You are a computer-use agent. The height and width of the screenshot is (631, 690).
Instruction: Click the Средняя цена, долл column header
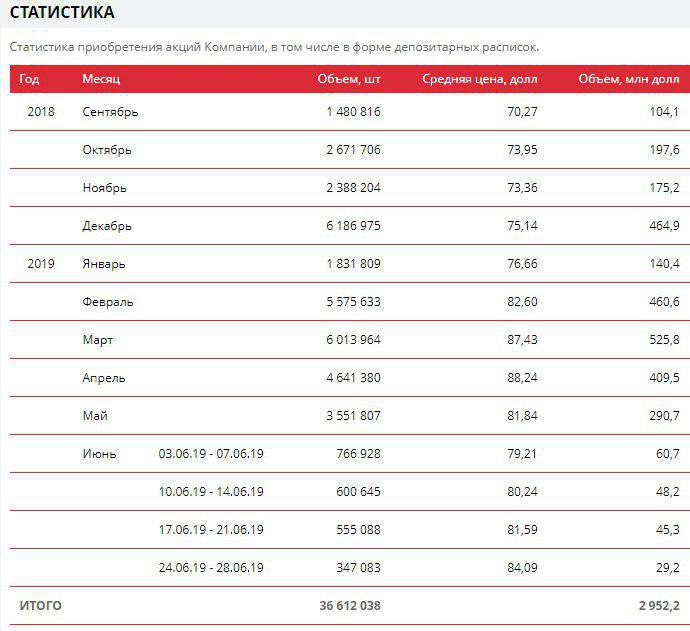(x=480, y=79)
